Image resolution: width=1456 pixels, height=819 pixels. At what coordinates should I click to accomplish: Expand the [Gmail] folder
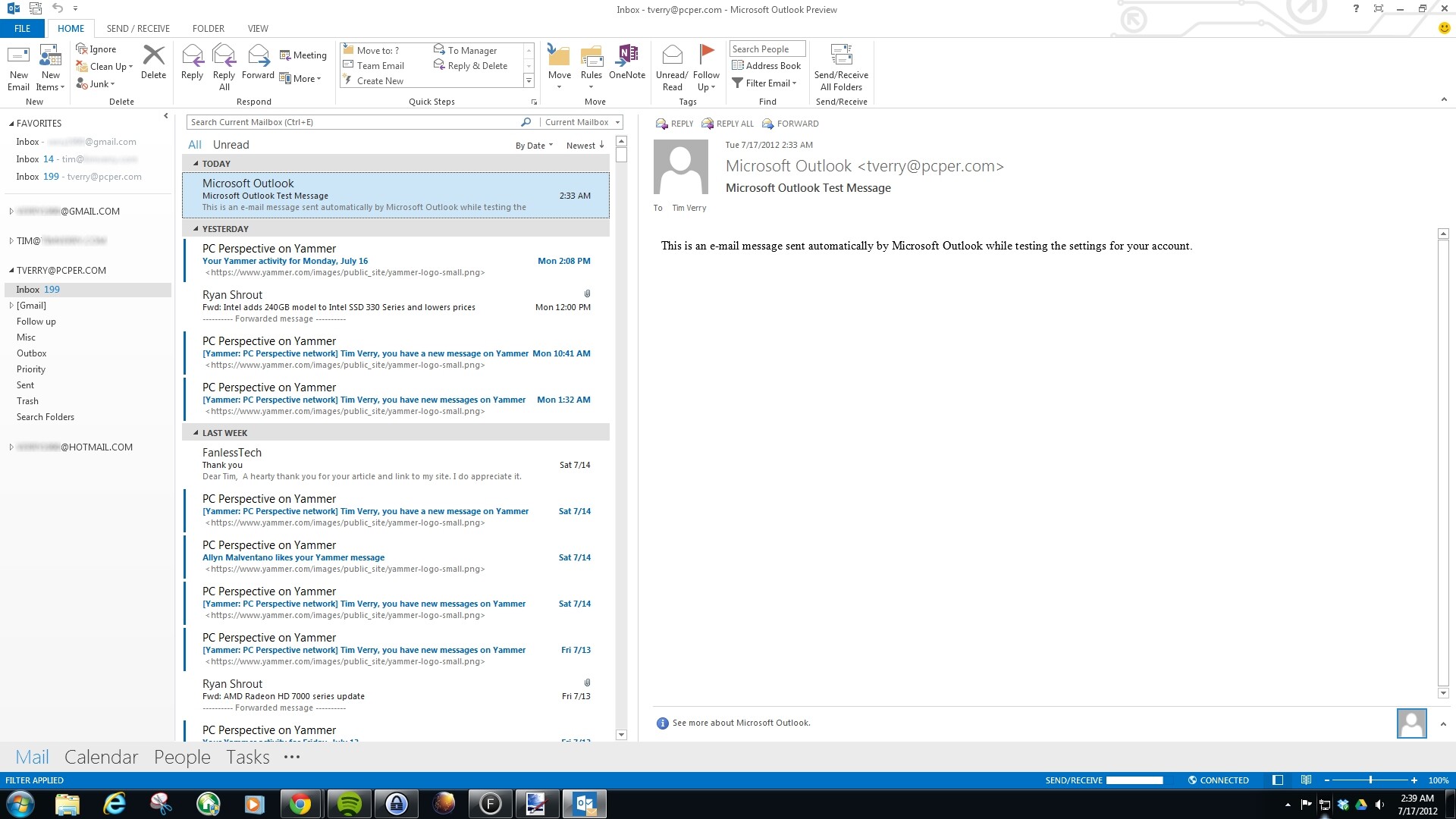click(11, 306)
